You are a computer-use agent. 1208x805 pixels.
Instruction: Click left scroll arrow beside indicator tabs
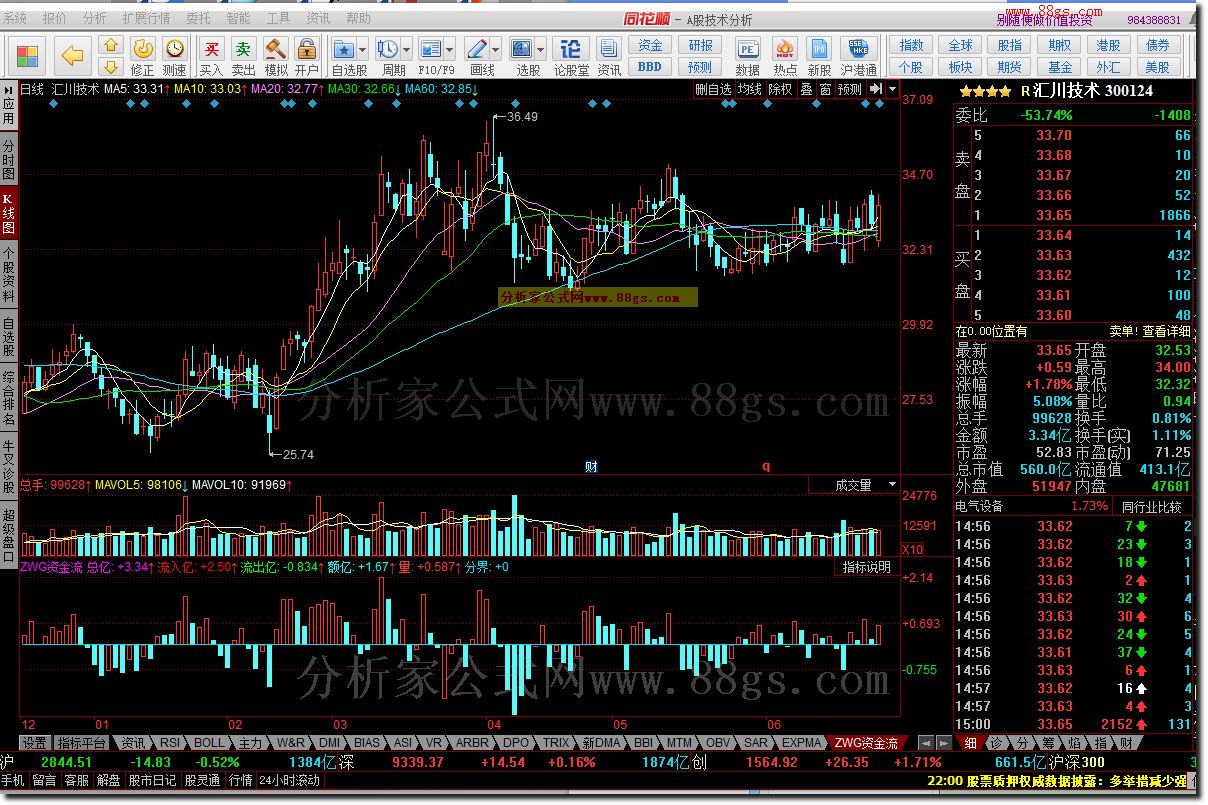click(926, 743)
